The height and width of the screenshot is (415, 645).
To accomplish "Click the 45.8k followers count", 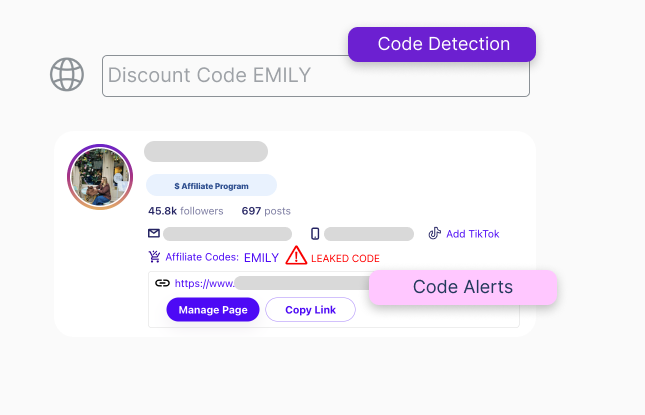I will [x=185, y=211].
